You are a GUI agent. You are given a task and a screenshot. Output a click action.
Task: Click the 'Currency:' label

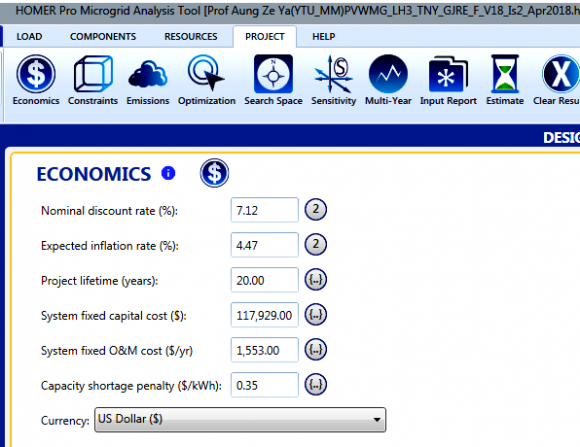(65, 420)
